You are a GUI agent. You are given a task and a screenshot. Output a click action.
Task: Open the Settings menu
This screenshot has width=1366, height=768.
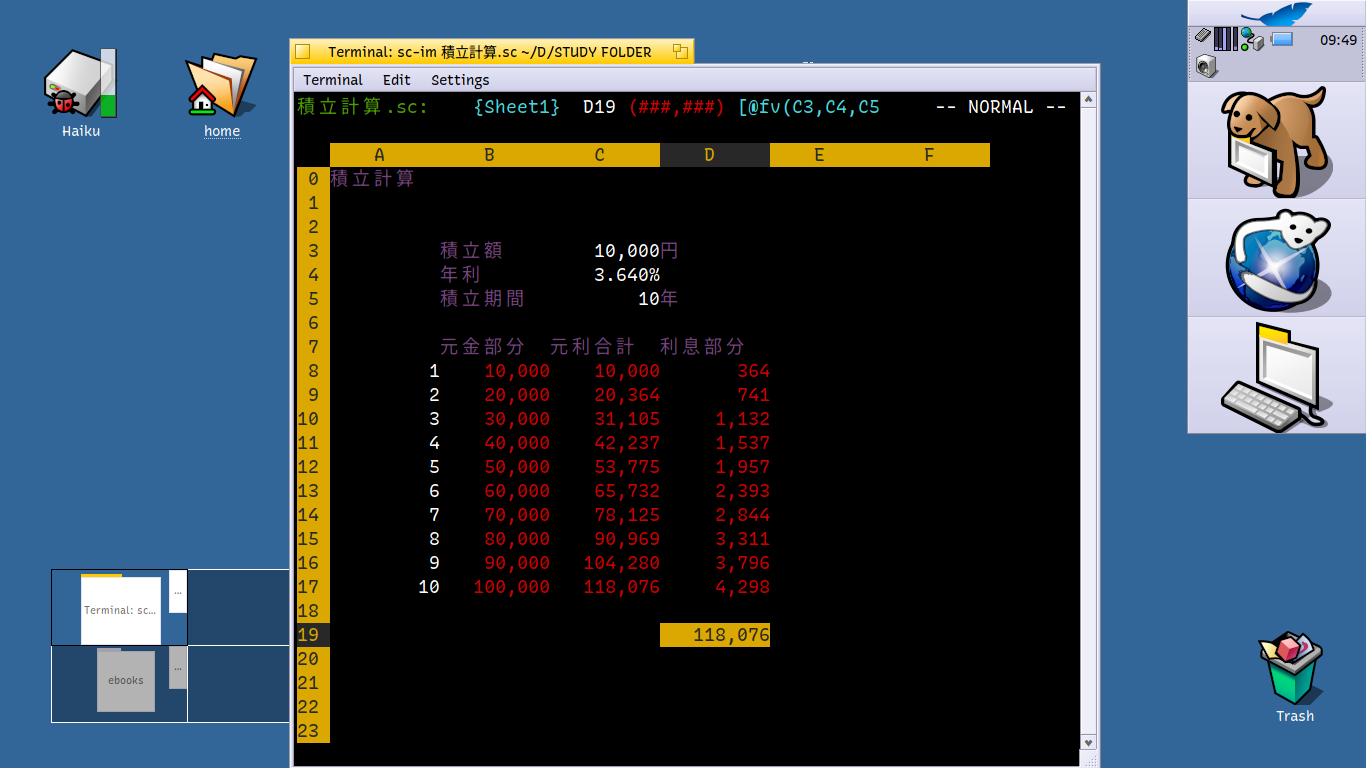[460, 80]
